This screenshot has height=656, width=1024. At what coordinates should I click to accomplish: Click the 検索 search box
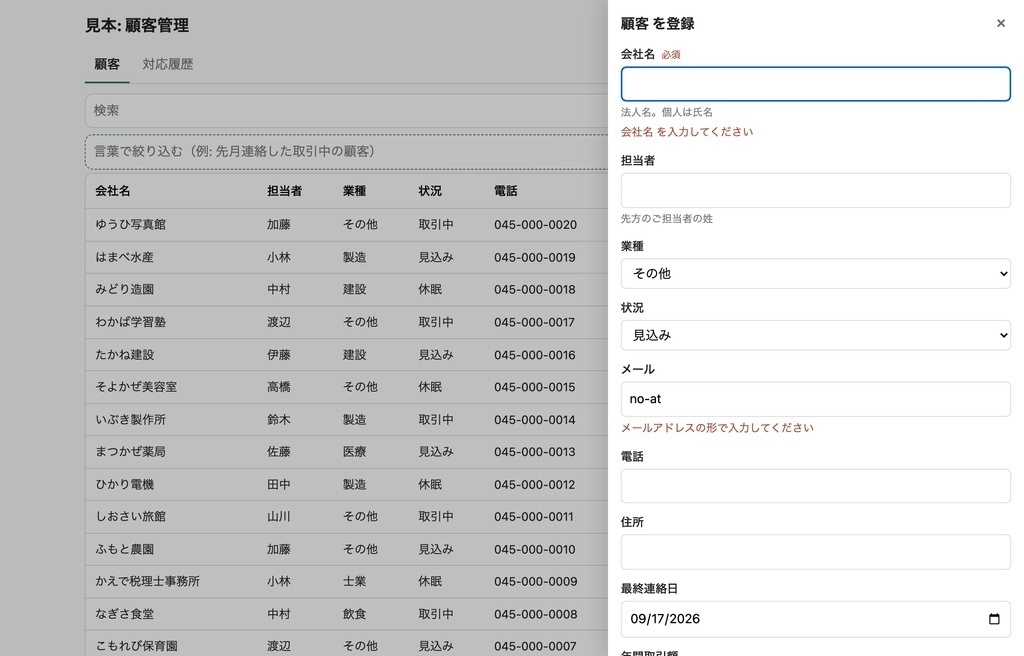(x=346, y=110)
